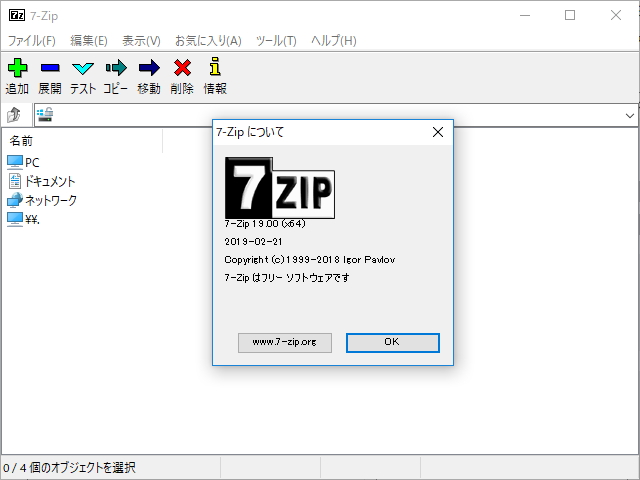Click the yellow Info (情報) icon

[215, 67]
